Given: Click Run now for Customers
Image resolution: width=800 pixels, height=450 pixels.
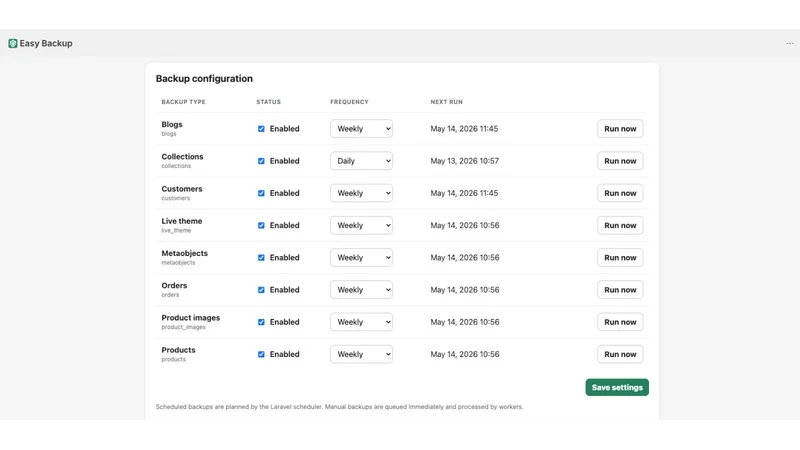Looking at the screenshot, I should 620,193.
